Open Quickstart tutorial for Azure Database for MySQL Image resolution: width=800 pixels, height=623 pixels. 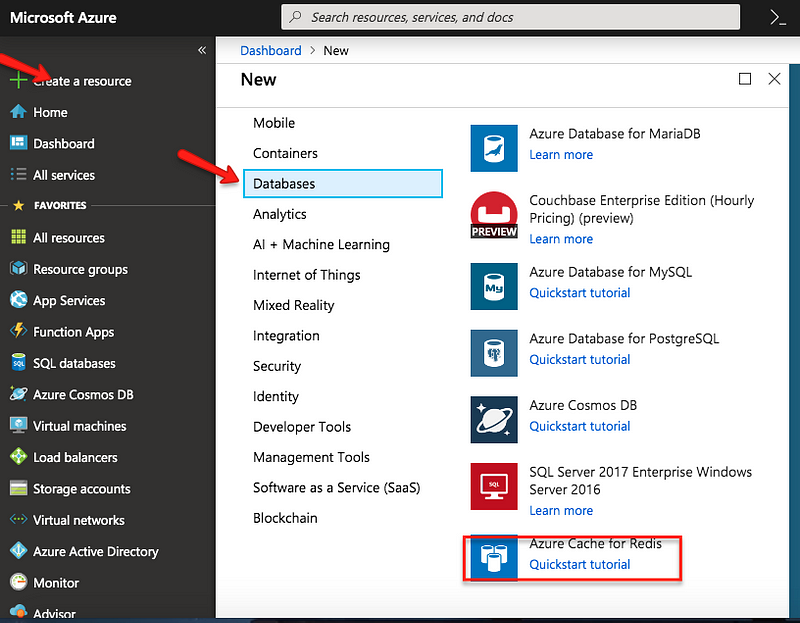tap(580, 293)
